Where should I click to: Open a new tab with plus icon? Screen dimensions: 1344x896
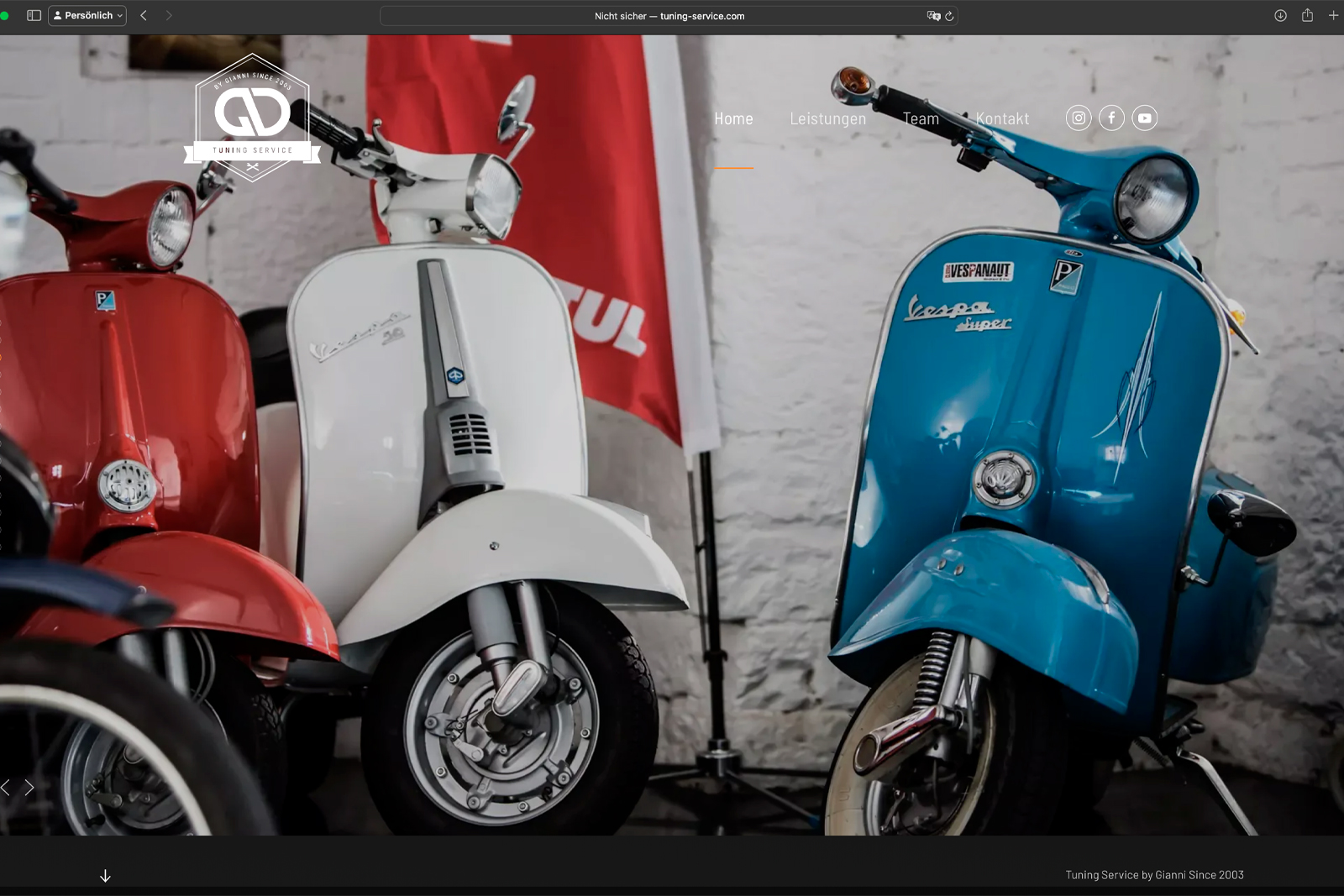pyautogui.click(x=1333, y=15)
